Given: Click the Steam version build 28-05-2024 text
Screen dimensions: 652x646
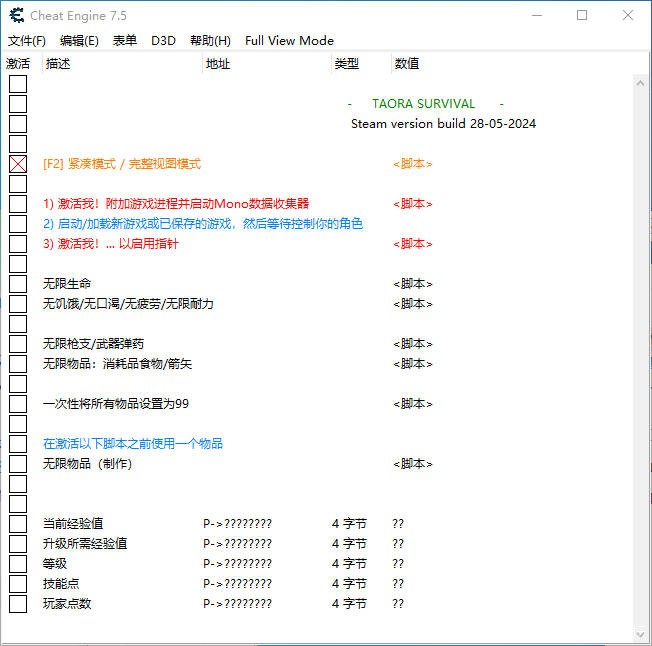Looking at the screenshot, I should click(x=443, y=123).
